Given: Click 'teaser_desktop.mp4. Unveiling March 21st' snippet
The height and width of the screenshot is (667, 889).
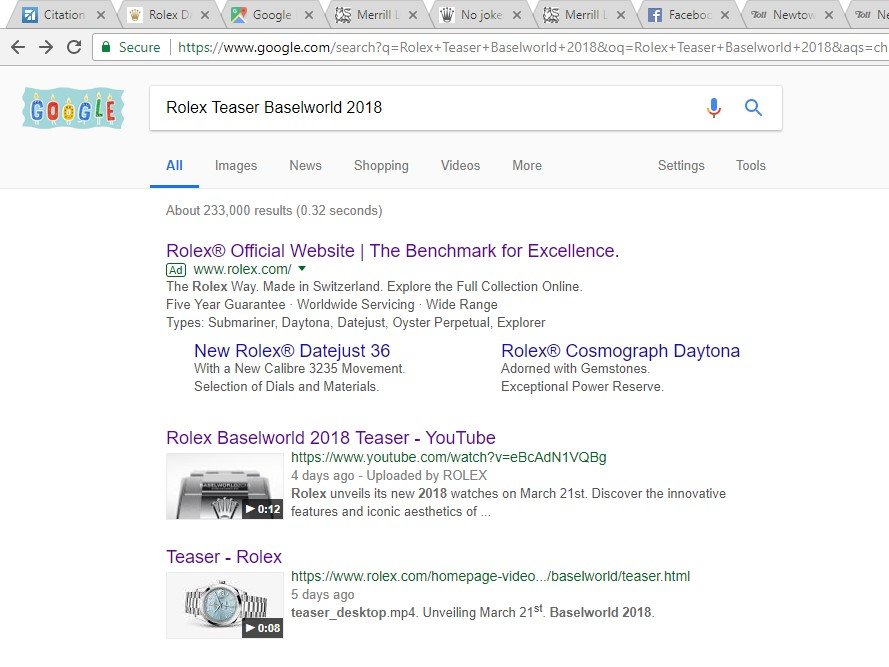Looking at the screenshot, I should pyautogui.click(x=472, y=612).
